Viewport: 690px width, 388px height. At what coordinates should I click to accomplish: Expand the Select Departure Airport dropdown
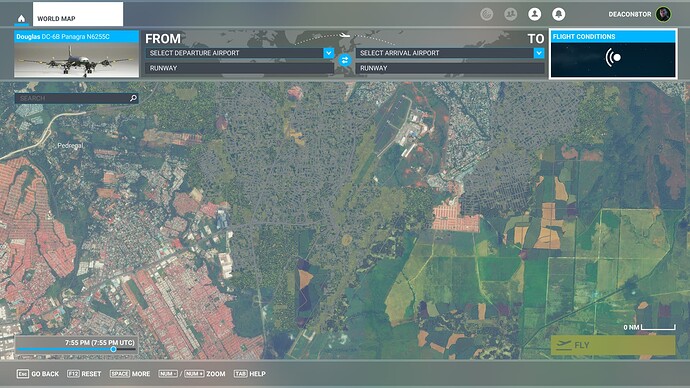(x=329, y=53)
